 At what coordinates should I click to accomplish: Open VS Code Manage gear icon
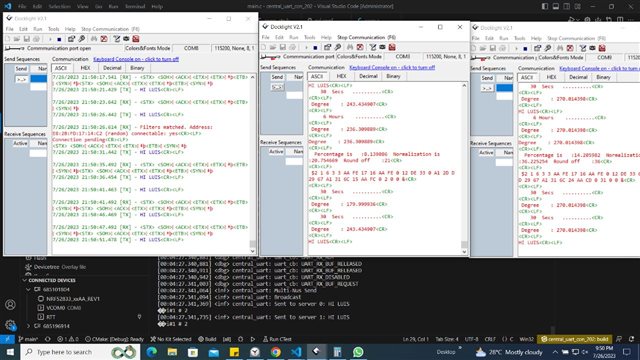tap(10, 325)
